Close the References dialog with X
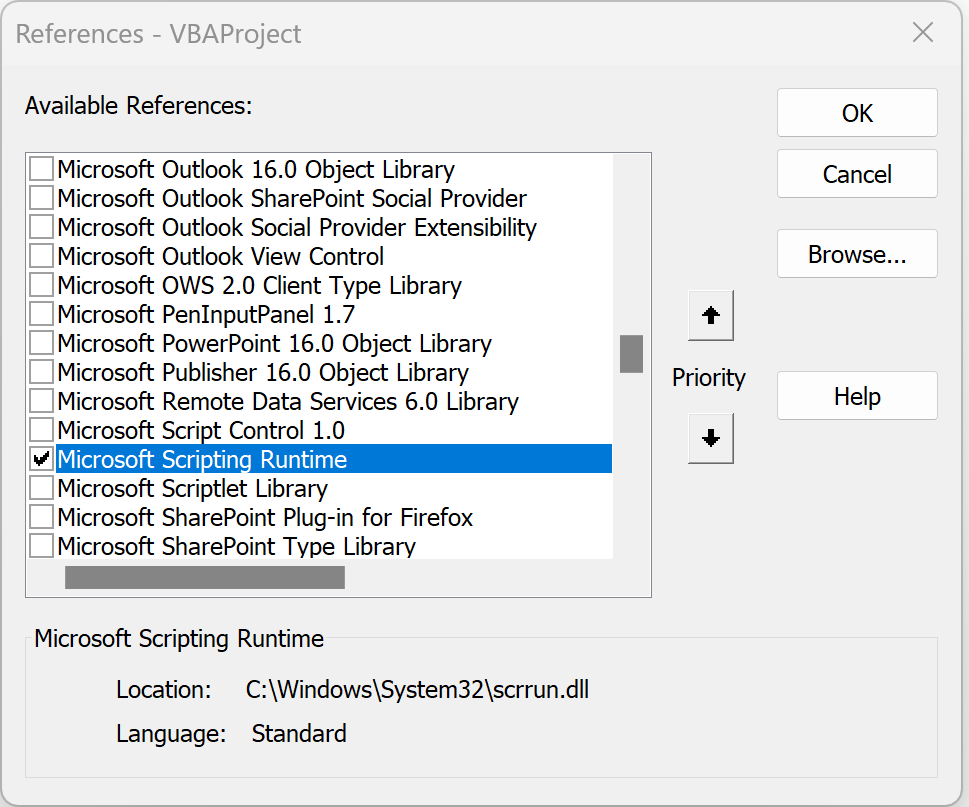Viewport: 969px width, 807px height. pyautogui.click(x=923, y=33)
